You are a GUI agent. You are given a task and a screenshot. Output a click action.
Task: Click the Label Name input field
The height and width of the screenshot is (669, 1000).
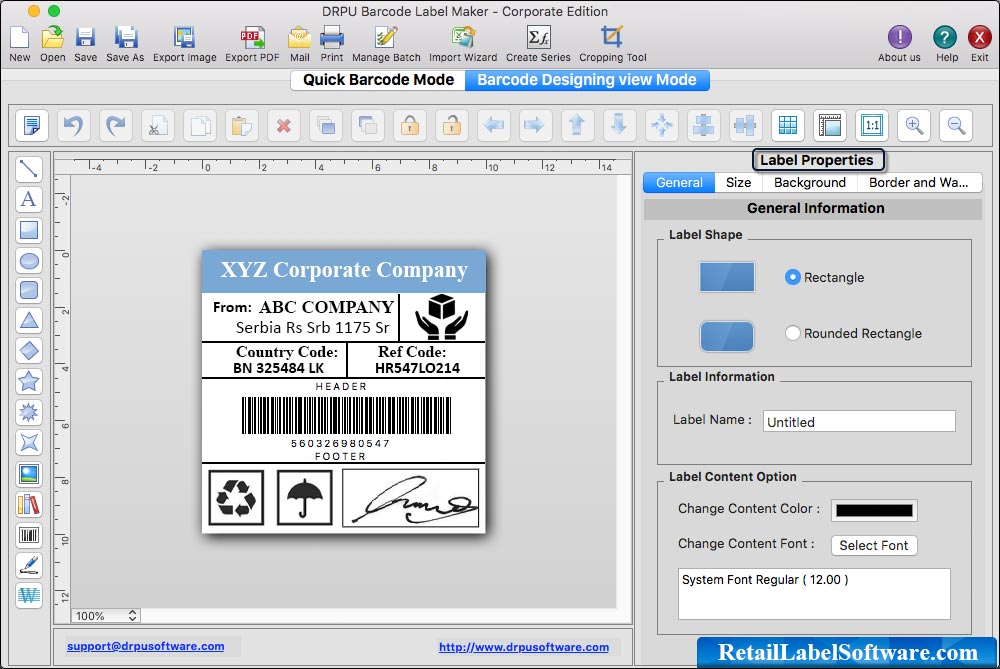[859, 422]
